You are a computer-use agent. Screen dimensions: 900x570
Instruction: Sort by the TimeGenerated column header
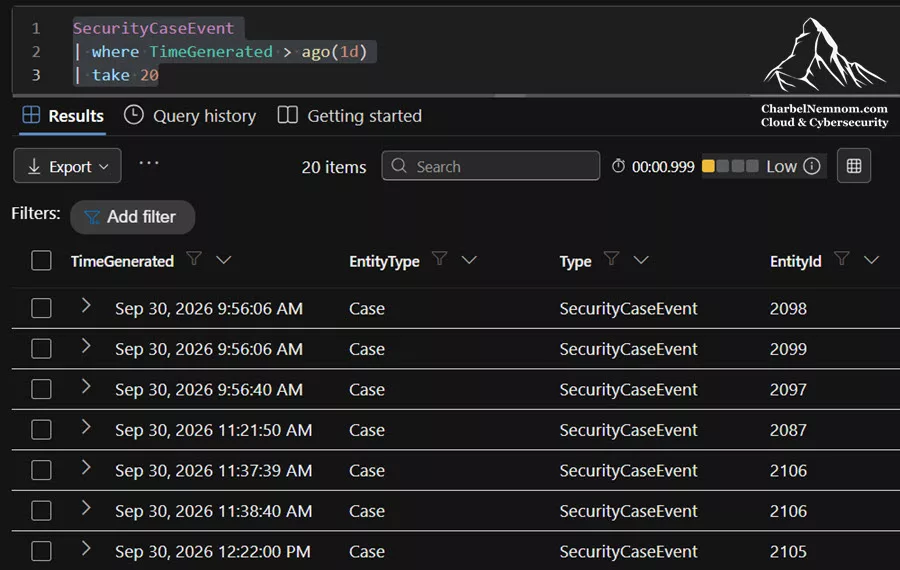[122, 261]
